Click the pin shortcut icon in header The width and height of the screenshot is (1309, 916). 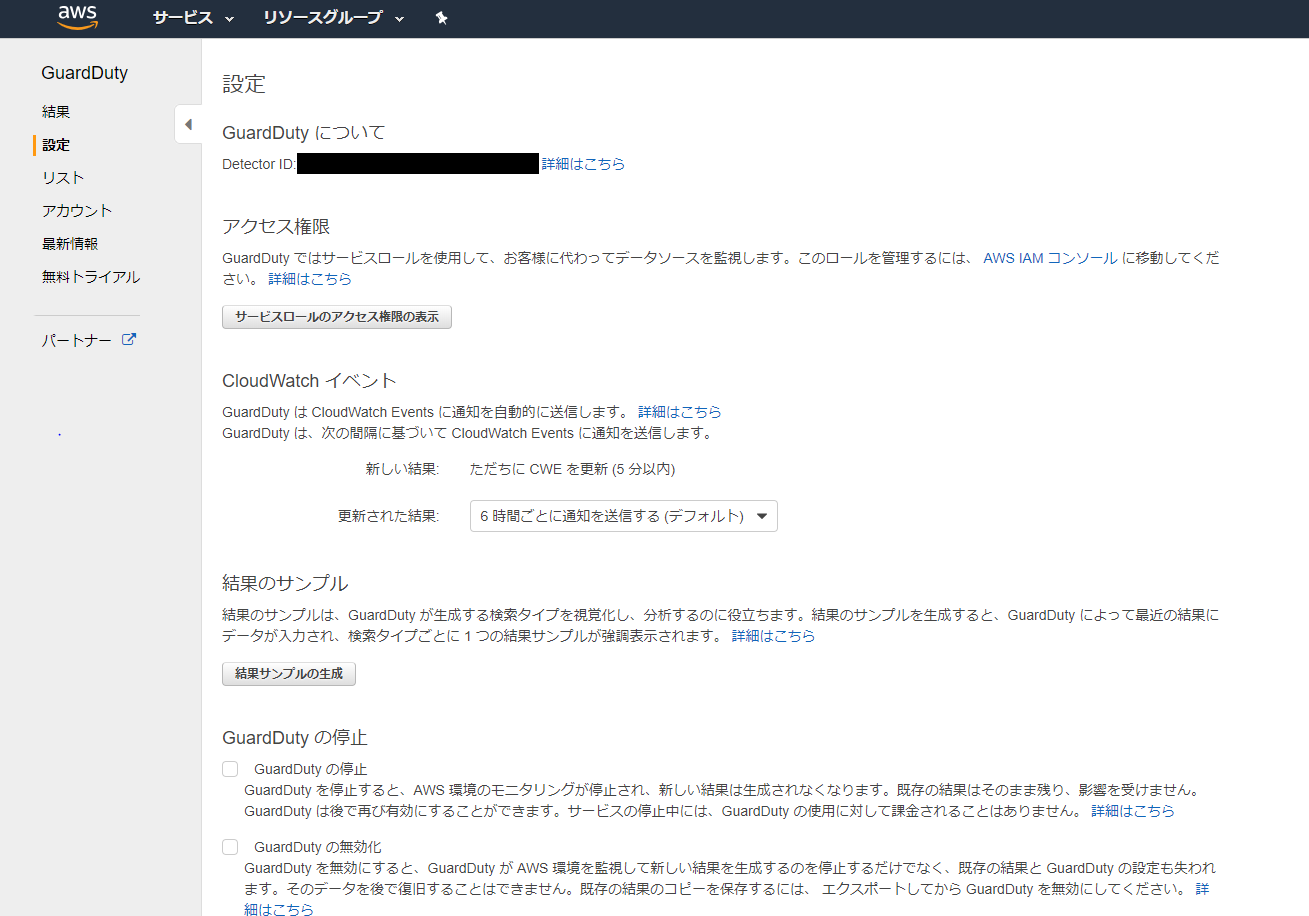tap(442, 18)
